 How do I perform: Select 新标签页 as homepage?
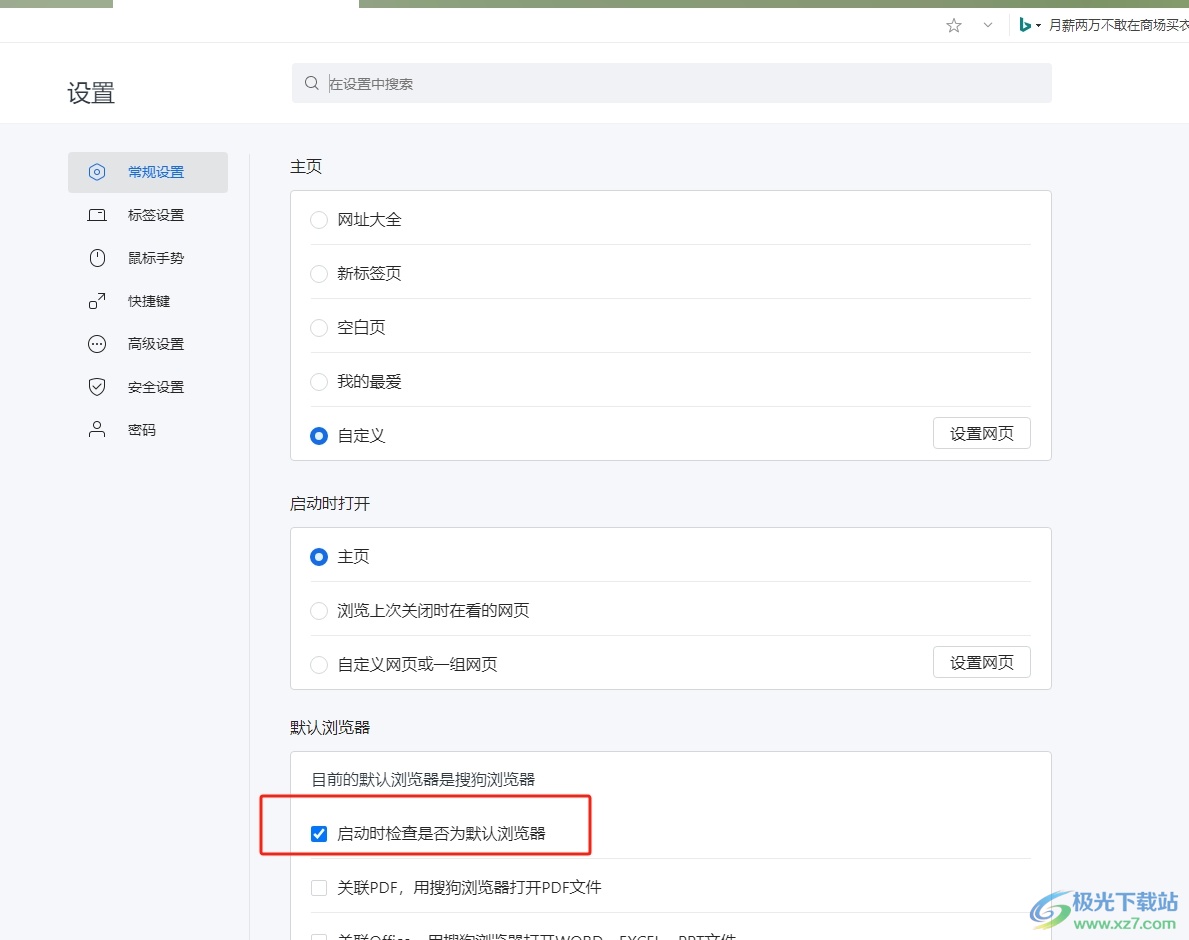pos(319,274)
